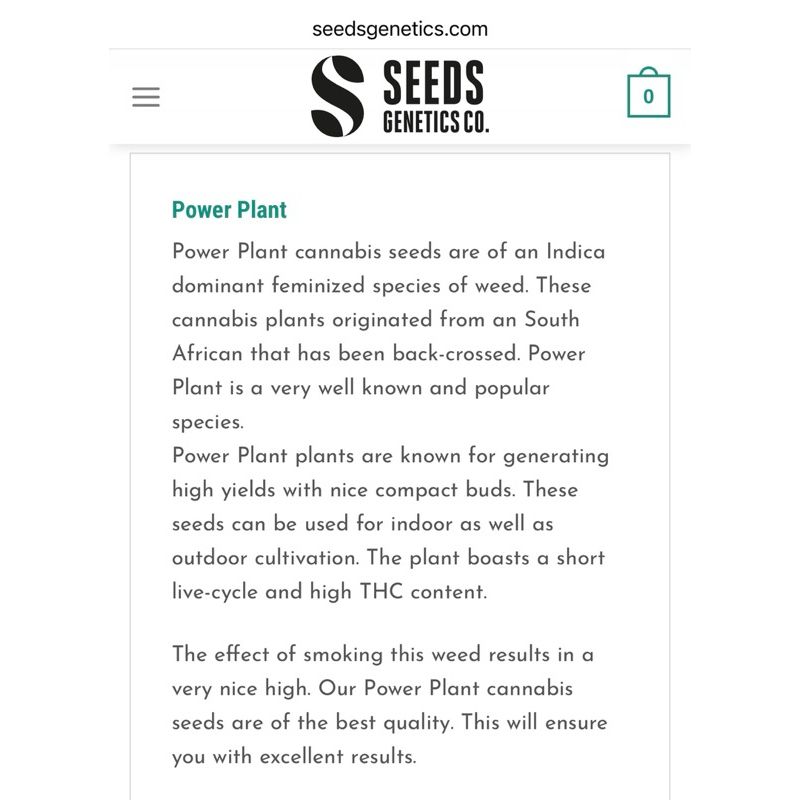Click 'nice compact buds' in the text
800x800 pixels.
pos(428,490)
